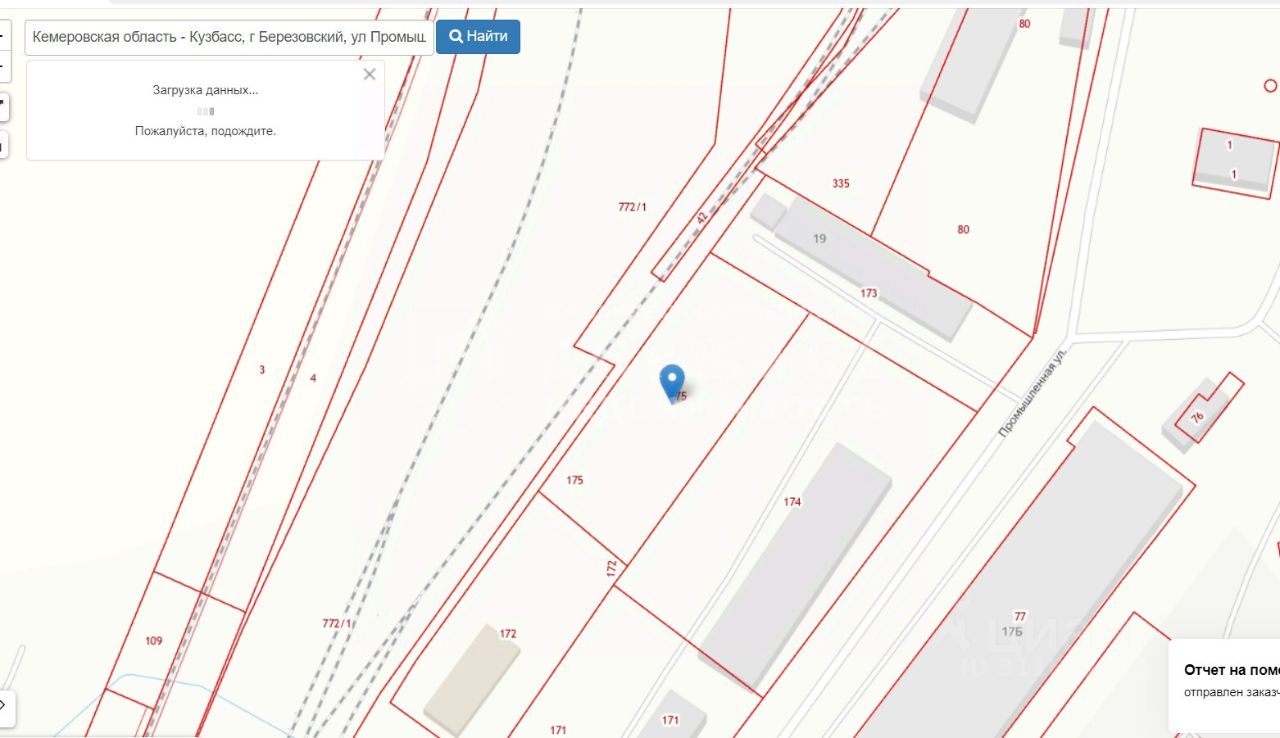Click the Найти search button

[478, 36]
